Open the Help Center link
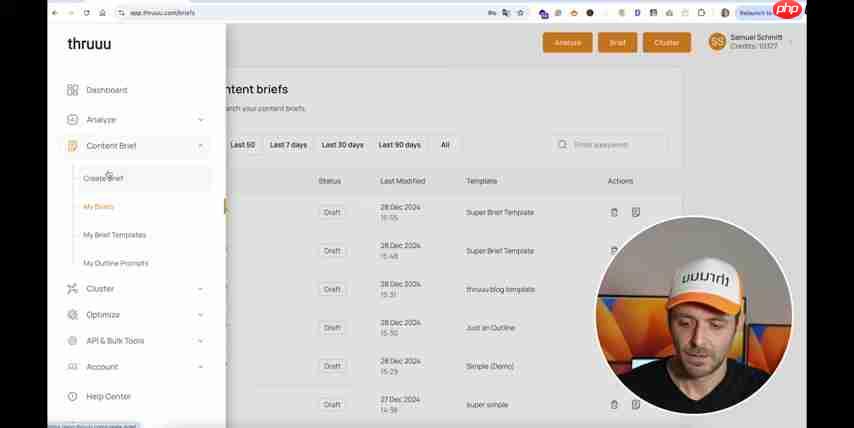This screenshot has width=854, height=428. tap(108, 396)
